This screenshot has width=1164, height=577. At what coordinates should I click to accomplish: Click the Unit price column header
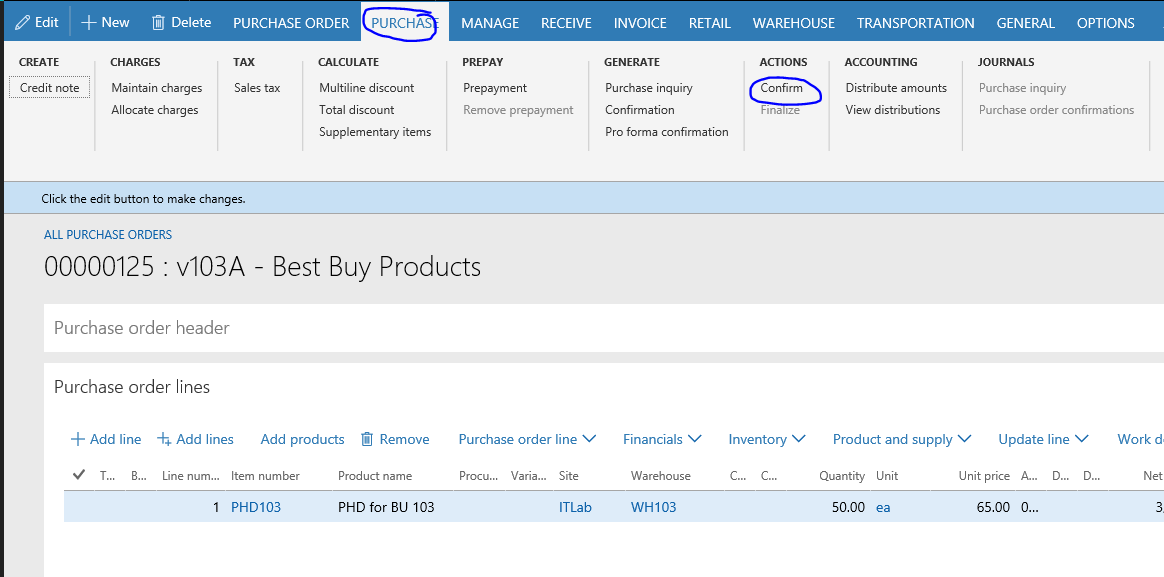tap(984, 476)
